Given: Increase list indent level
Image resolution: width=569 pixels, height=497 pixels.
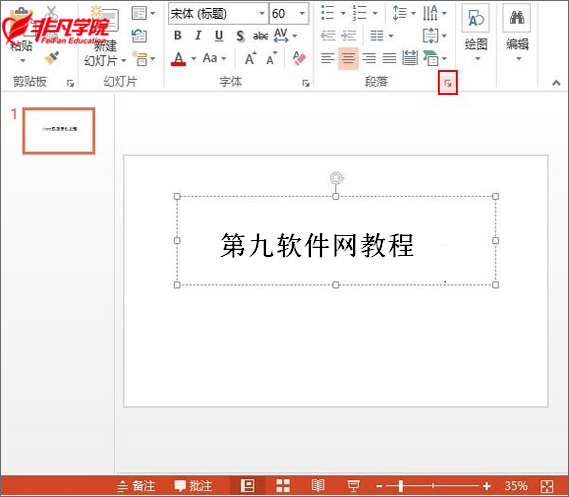Looking at the screenshot, I should click(348, 36).
